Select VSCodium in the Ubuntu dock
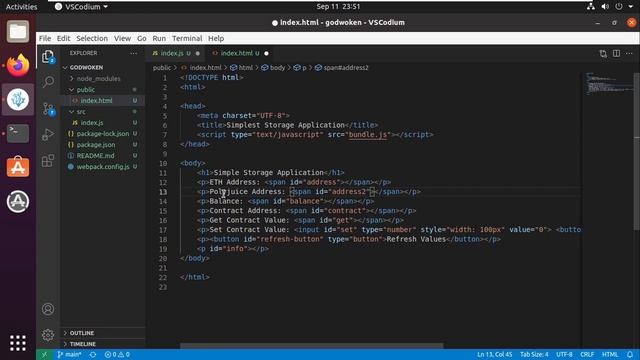Viewport: 640px width, 360px height. (18, 99)
